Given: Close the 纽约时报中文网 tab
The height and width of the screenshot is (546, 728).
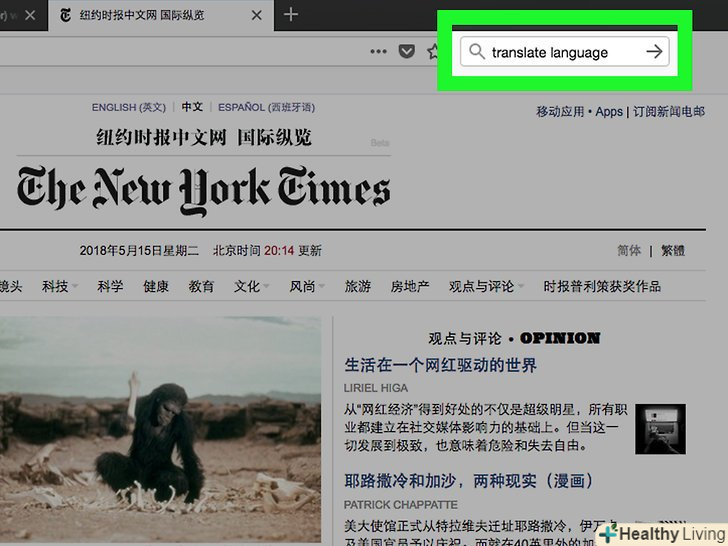Looking at the screenshot, I should 256,15.
